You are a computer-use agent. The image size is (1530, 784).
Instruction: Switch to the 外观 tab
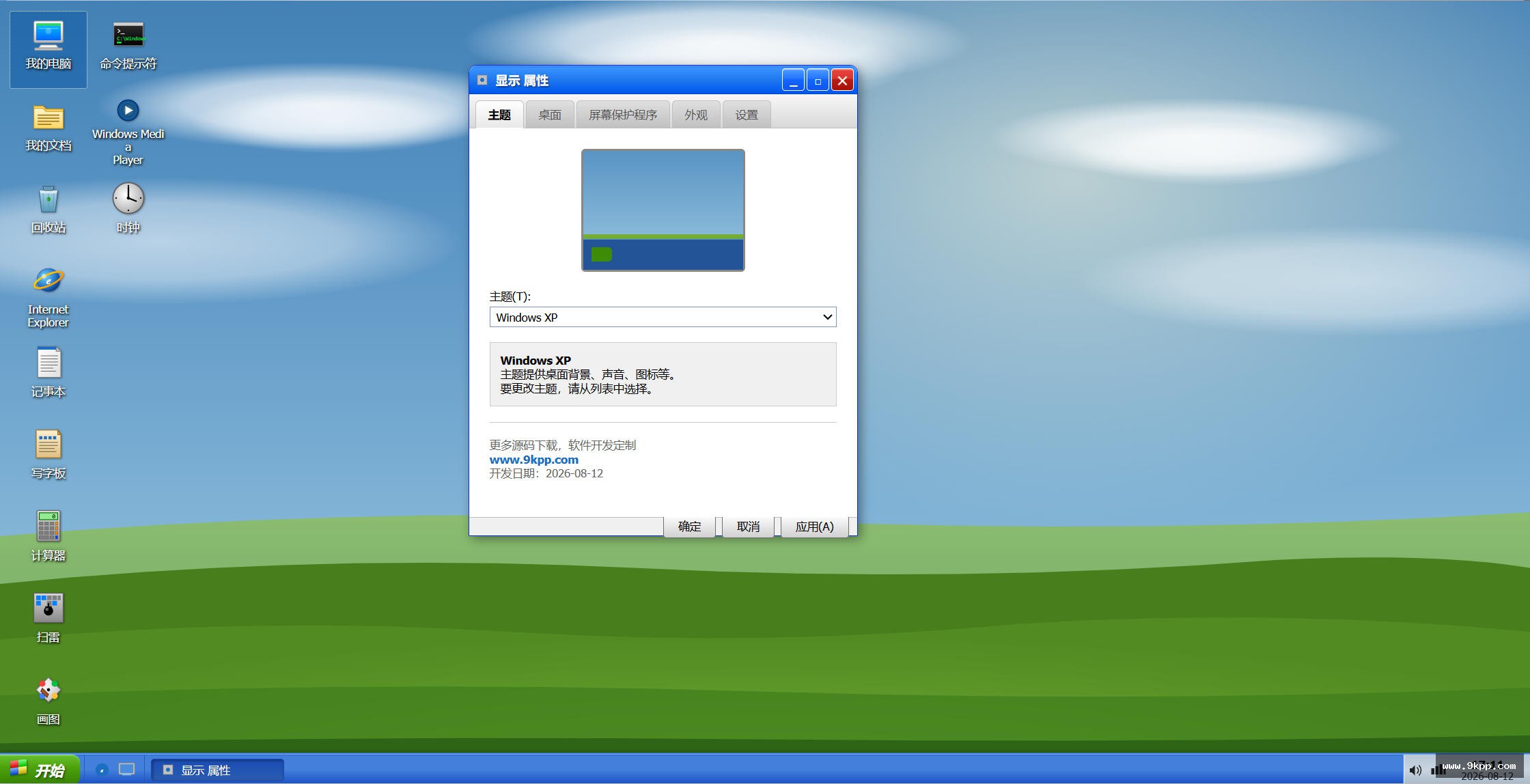coord(696,115)
